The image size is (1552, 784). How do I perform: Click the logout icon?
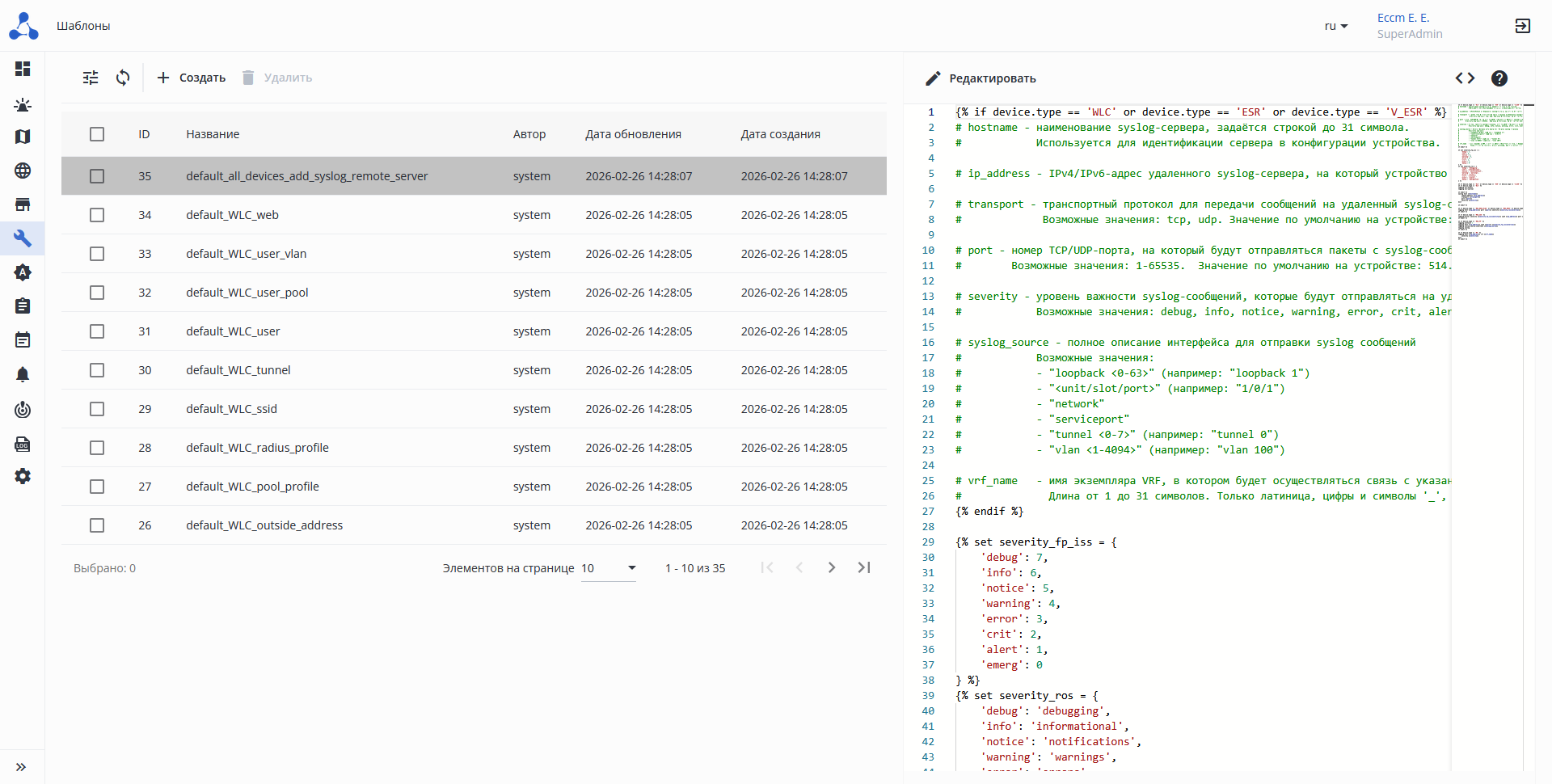(x=1522, y=26)
